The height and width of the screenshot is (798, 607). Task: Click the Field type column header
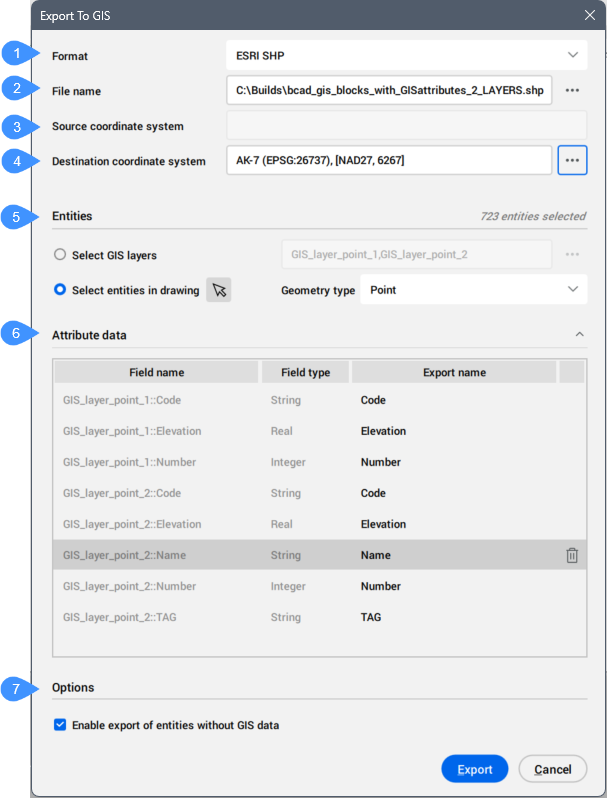305,372
